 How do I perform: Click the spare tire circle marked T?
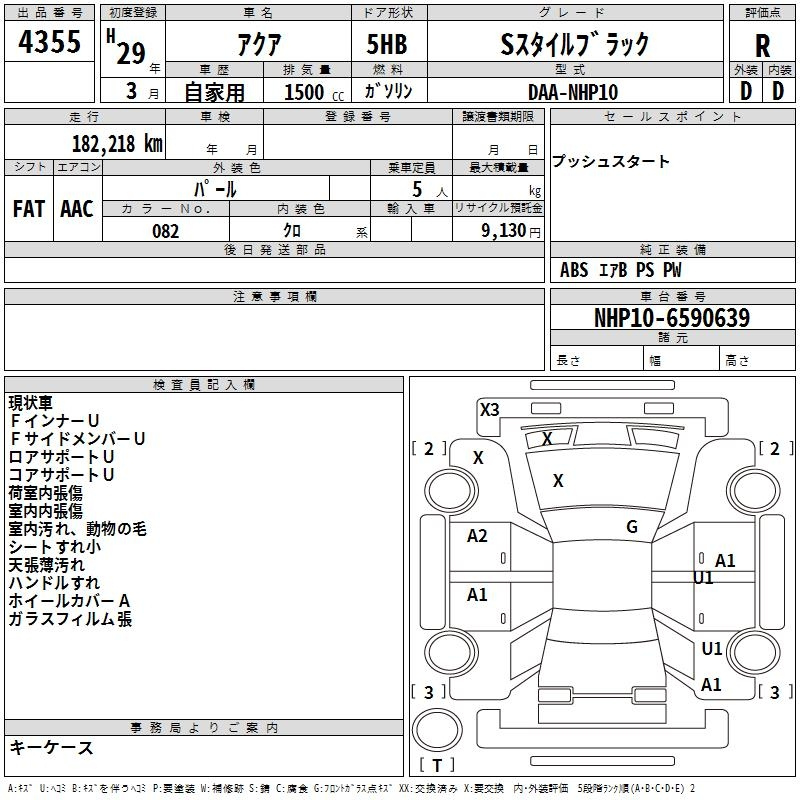pyautogui.click(x=437, y=729)
